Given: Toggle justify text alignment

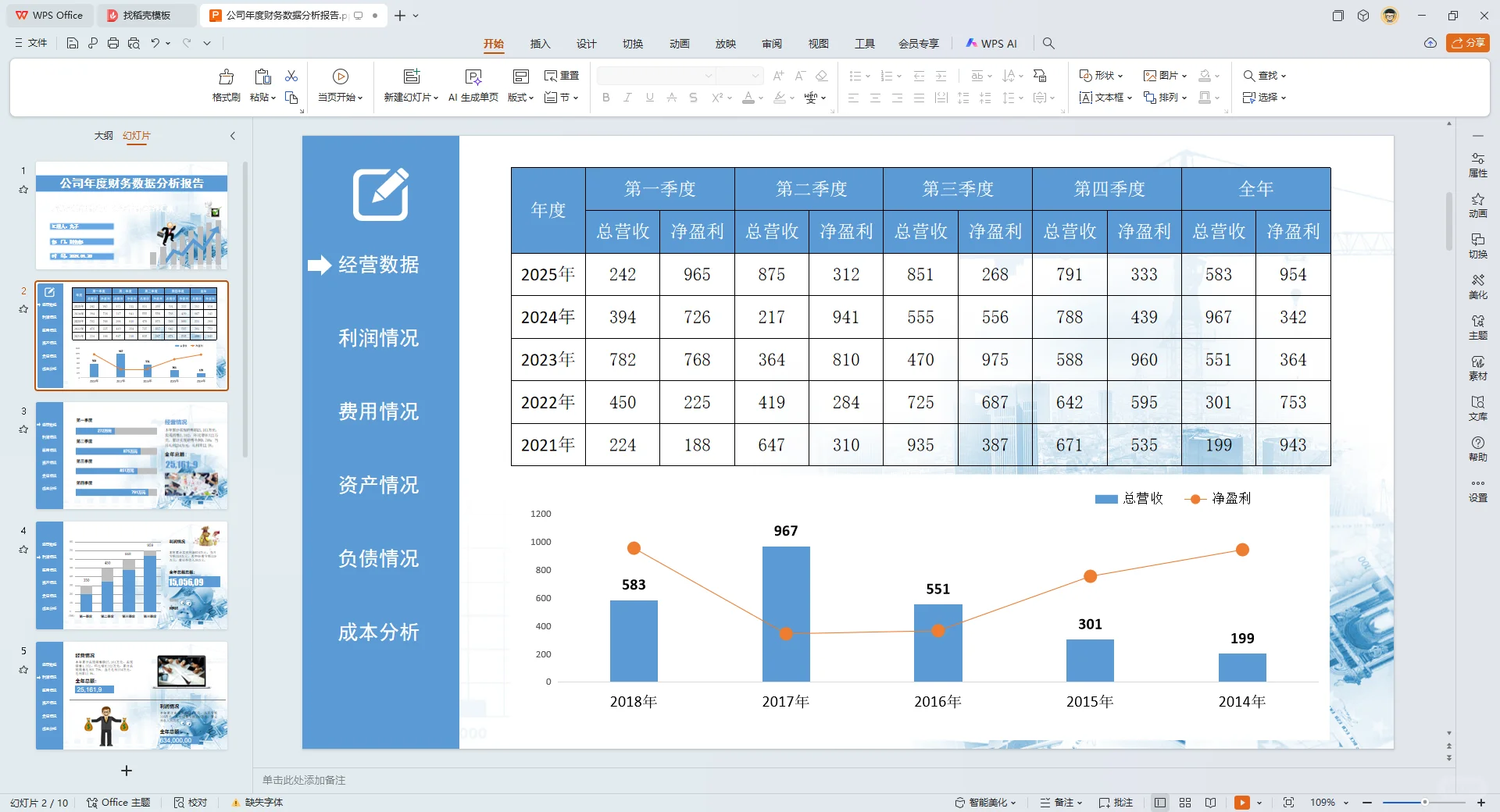Looking at the screenshot, I should point(919,98).
